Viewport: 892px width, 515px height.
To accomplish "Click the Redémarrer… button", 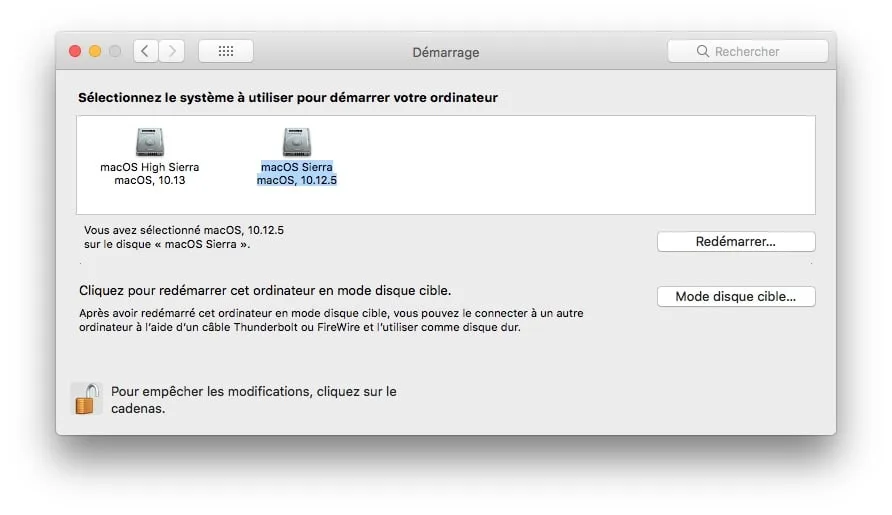I will click(x=736, y=242).
